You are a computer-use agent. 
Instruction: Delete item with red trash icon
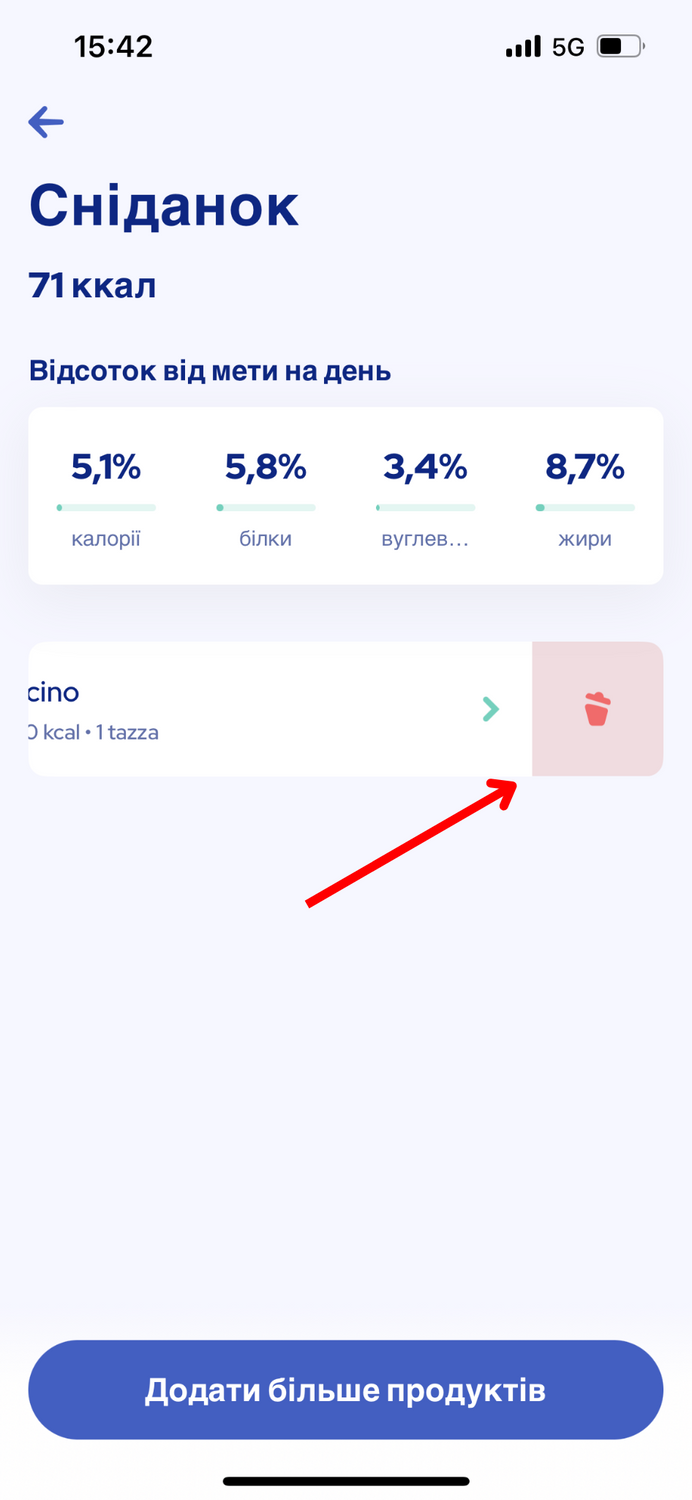597,709
